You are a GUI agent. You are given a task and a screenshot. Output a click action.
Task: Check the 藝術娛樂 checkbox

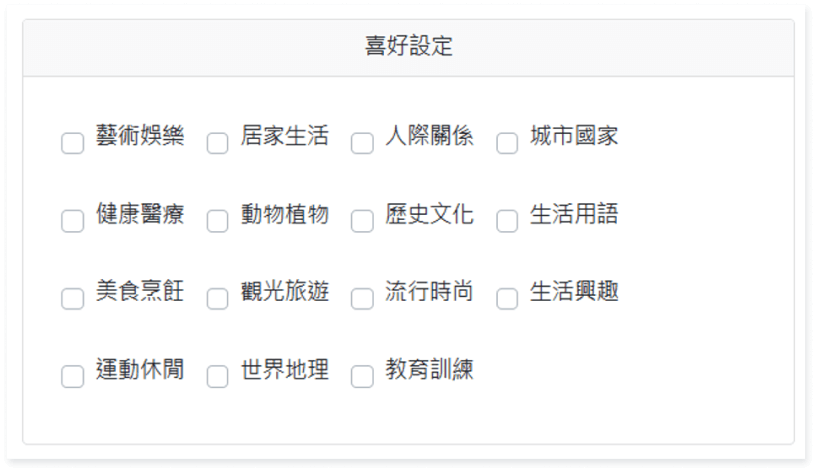point(72,143)
